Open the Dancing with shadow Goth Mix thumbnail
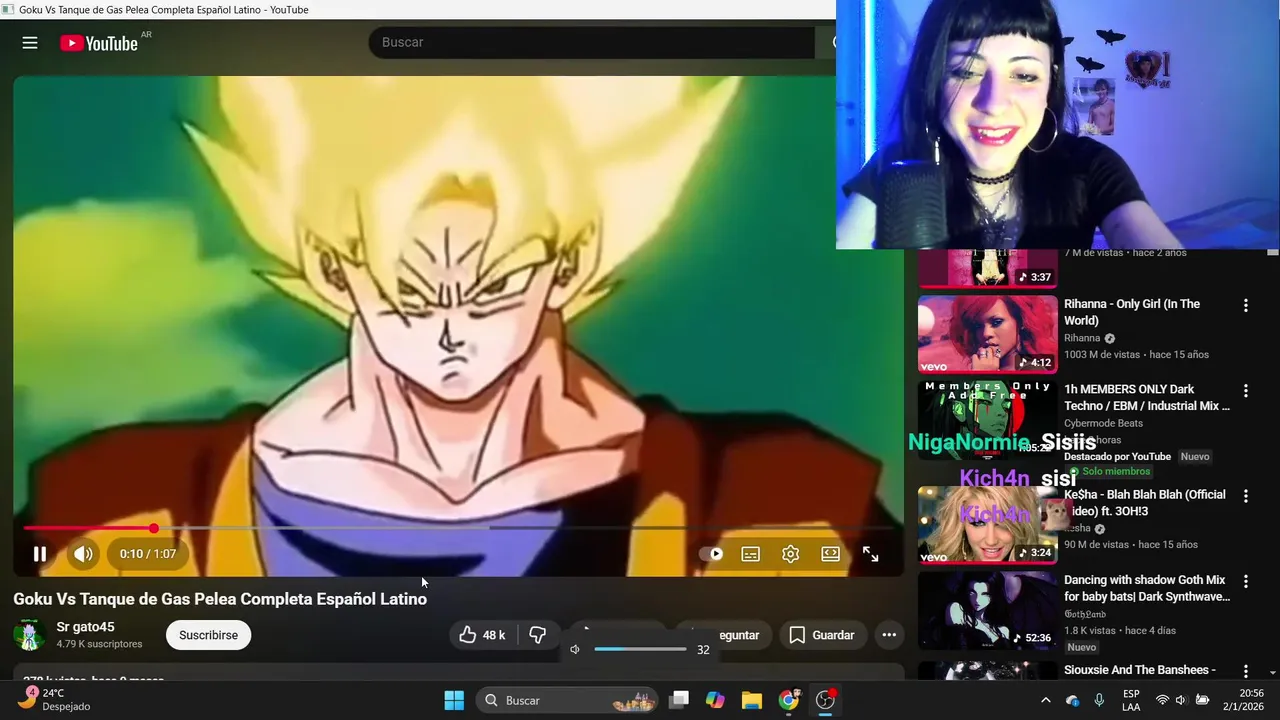 coord(987,610)
